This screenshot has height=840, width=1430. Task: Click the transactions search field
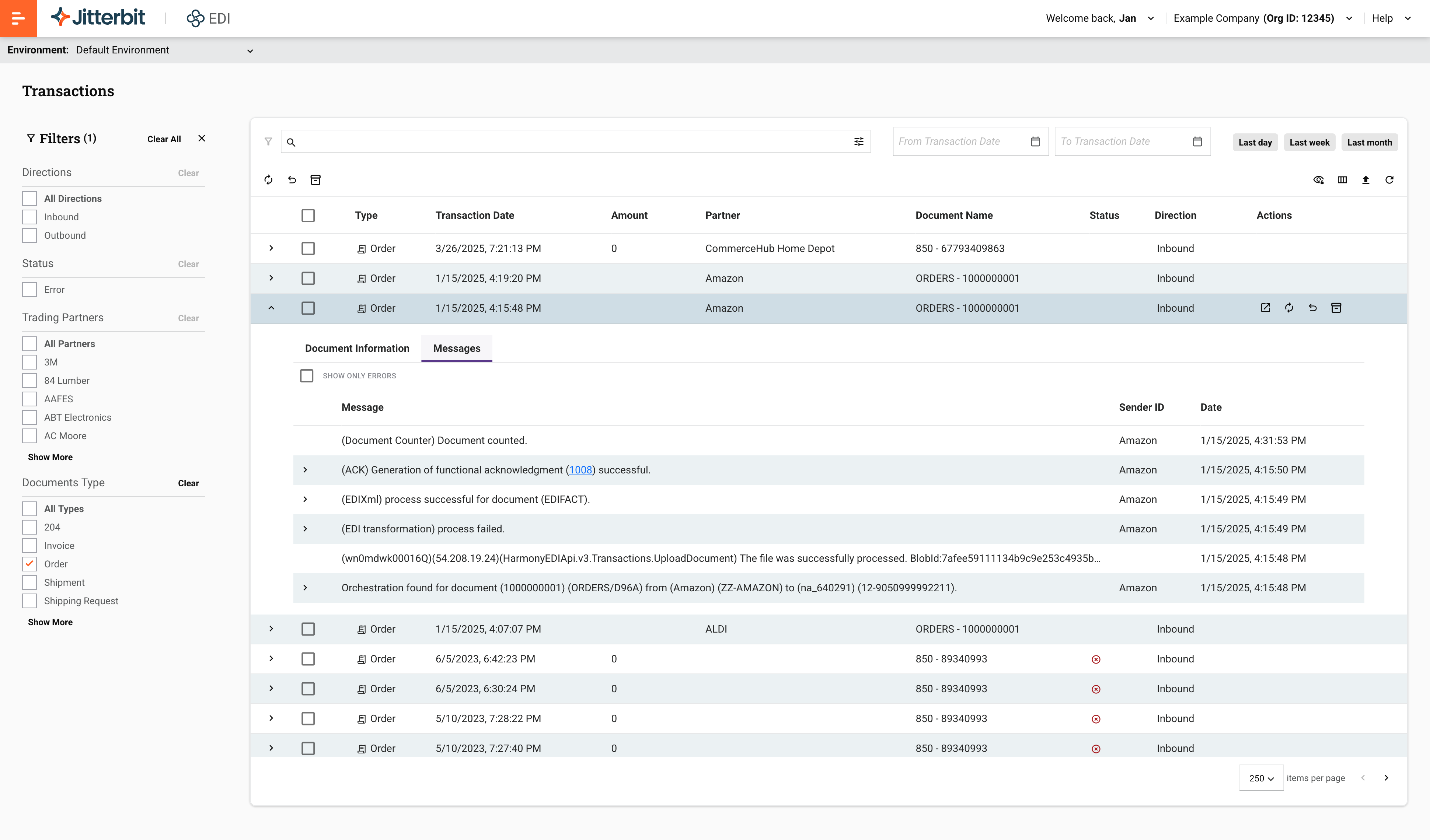(575, 142)
